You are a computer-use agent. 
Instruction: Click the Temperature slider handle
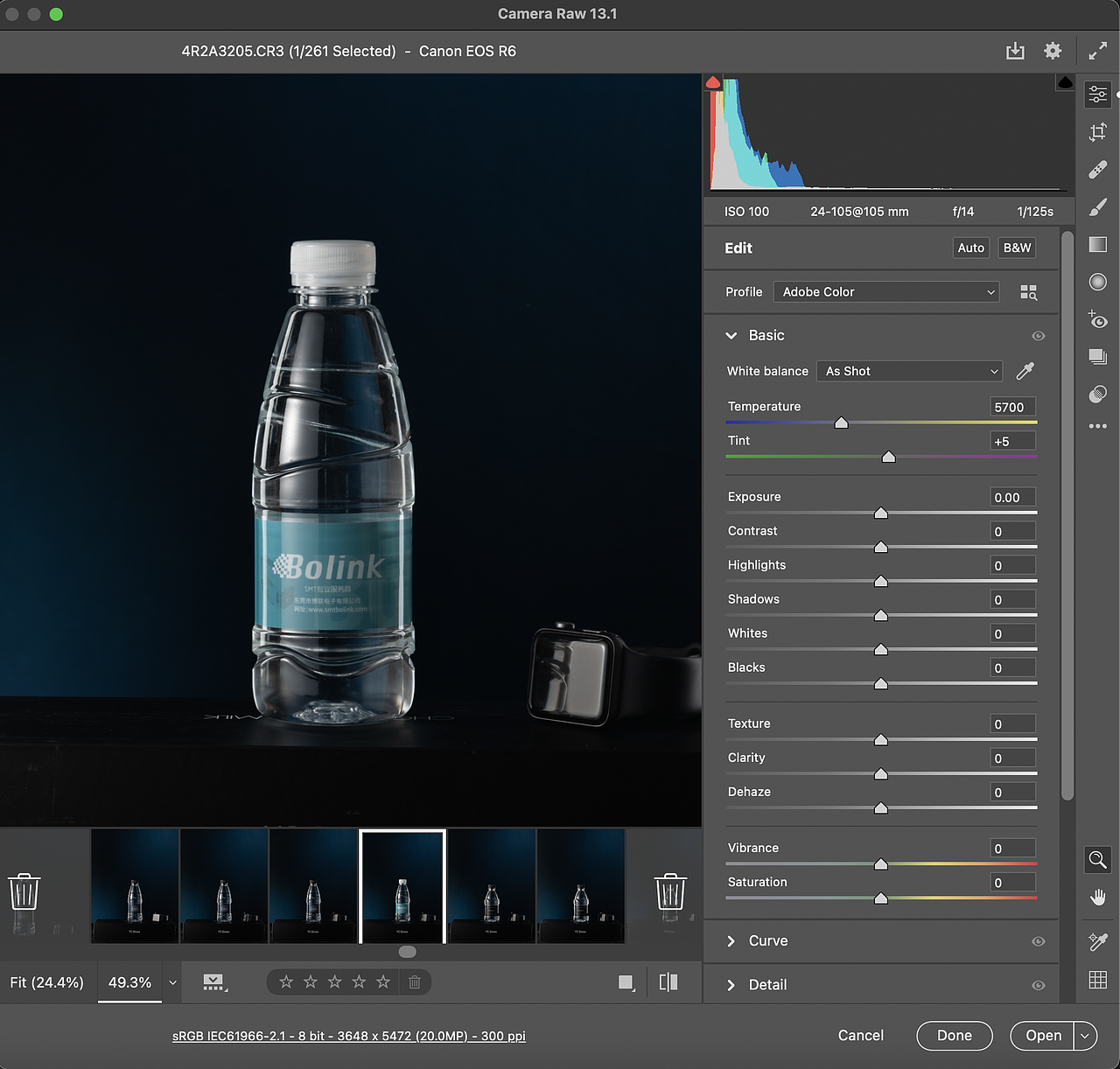coord(842,423)
